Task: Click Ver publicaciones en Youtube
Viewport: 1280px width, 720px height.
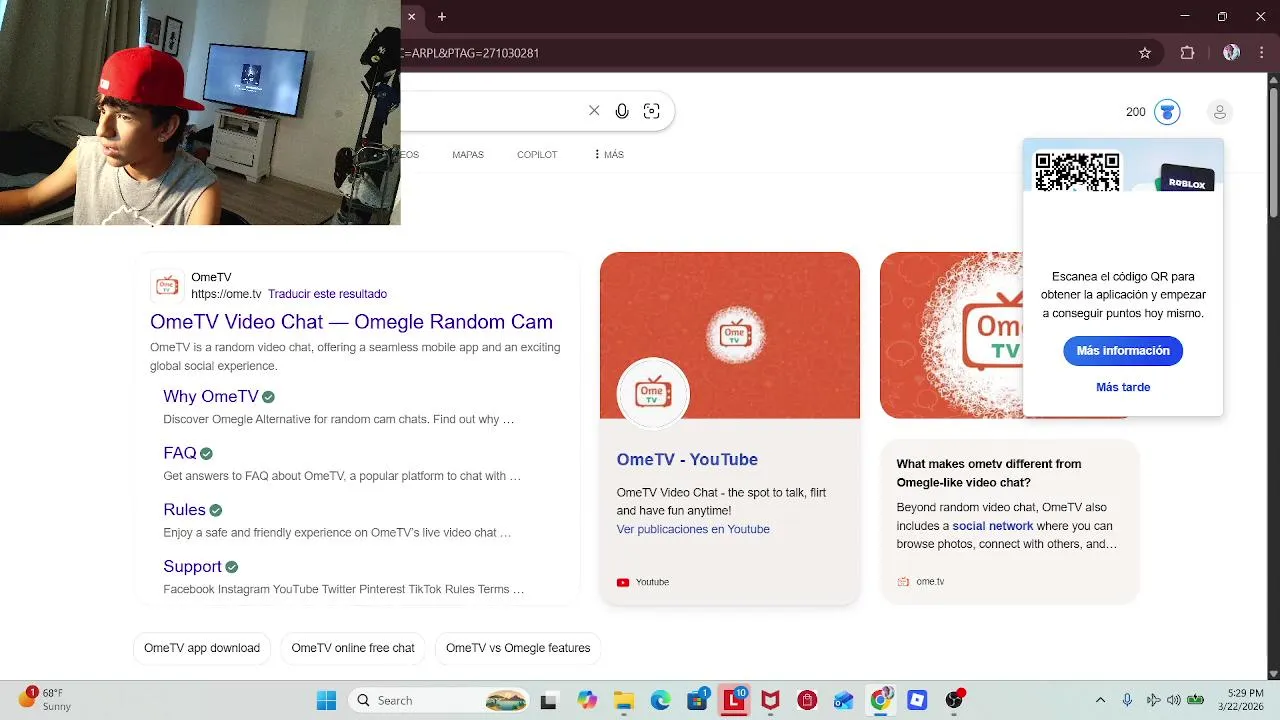Action: (693, 529)
